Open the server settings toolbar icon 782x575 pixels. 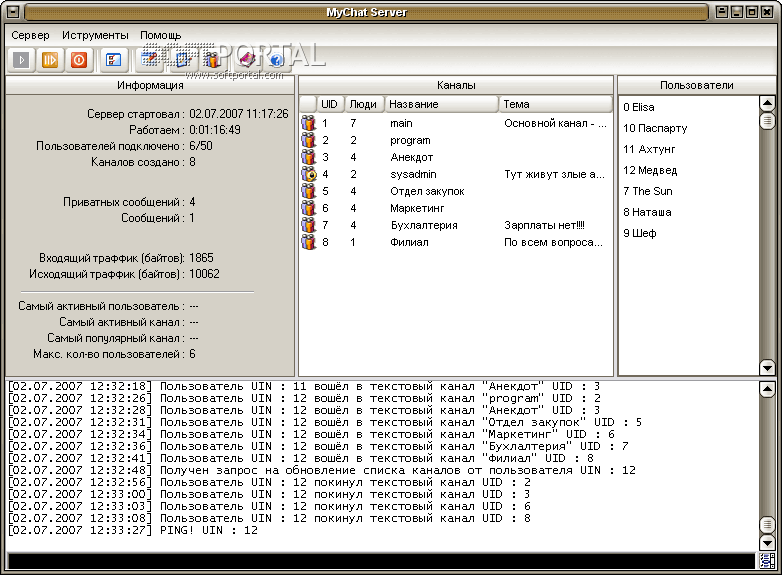click(114, 60)
